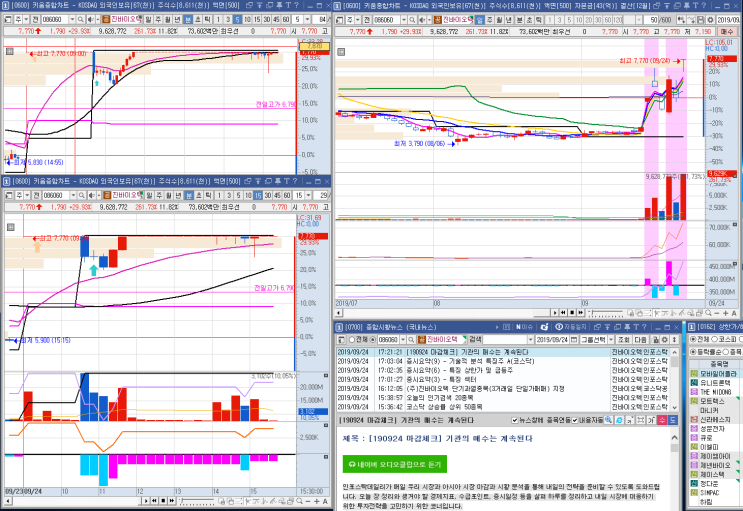The width and height of the screenshot is (743, 511).
Task: Click the sound speaker icon in top-left chart
Action: pos(91,19)
